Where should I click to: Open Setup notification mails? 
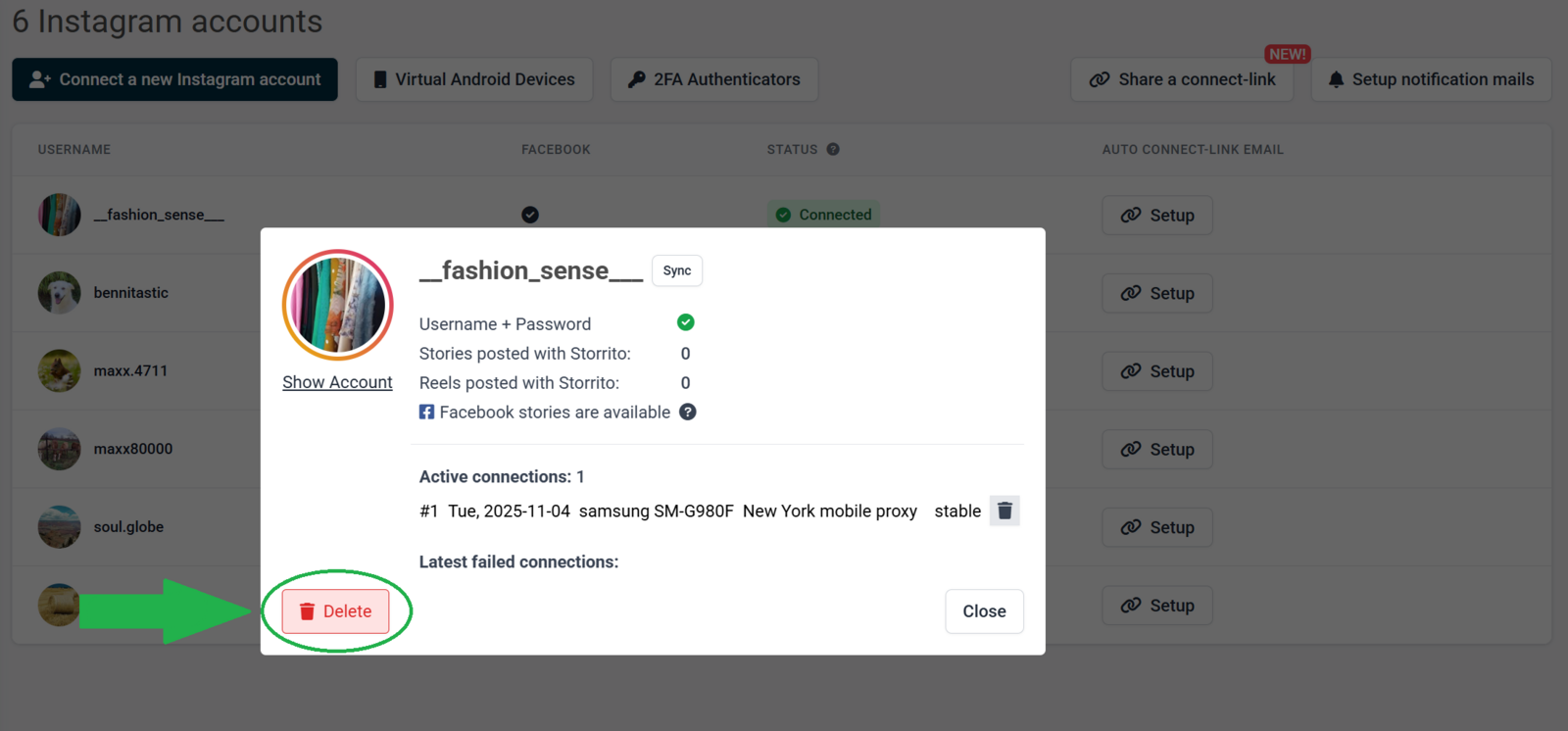coord(1431,79)
